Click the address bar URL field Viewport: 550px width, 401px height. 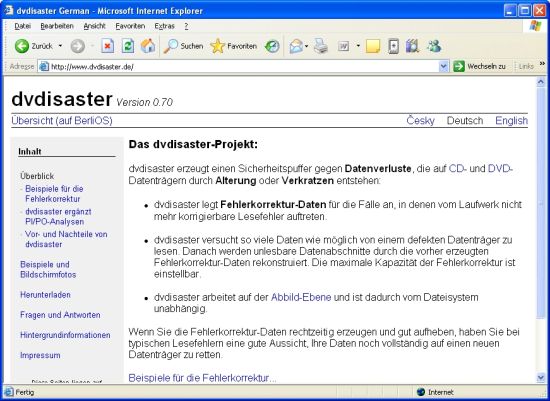[239, 66]
